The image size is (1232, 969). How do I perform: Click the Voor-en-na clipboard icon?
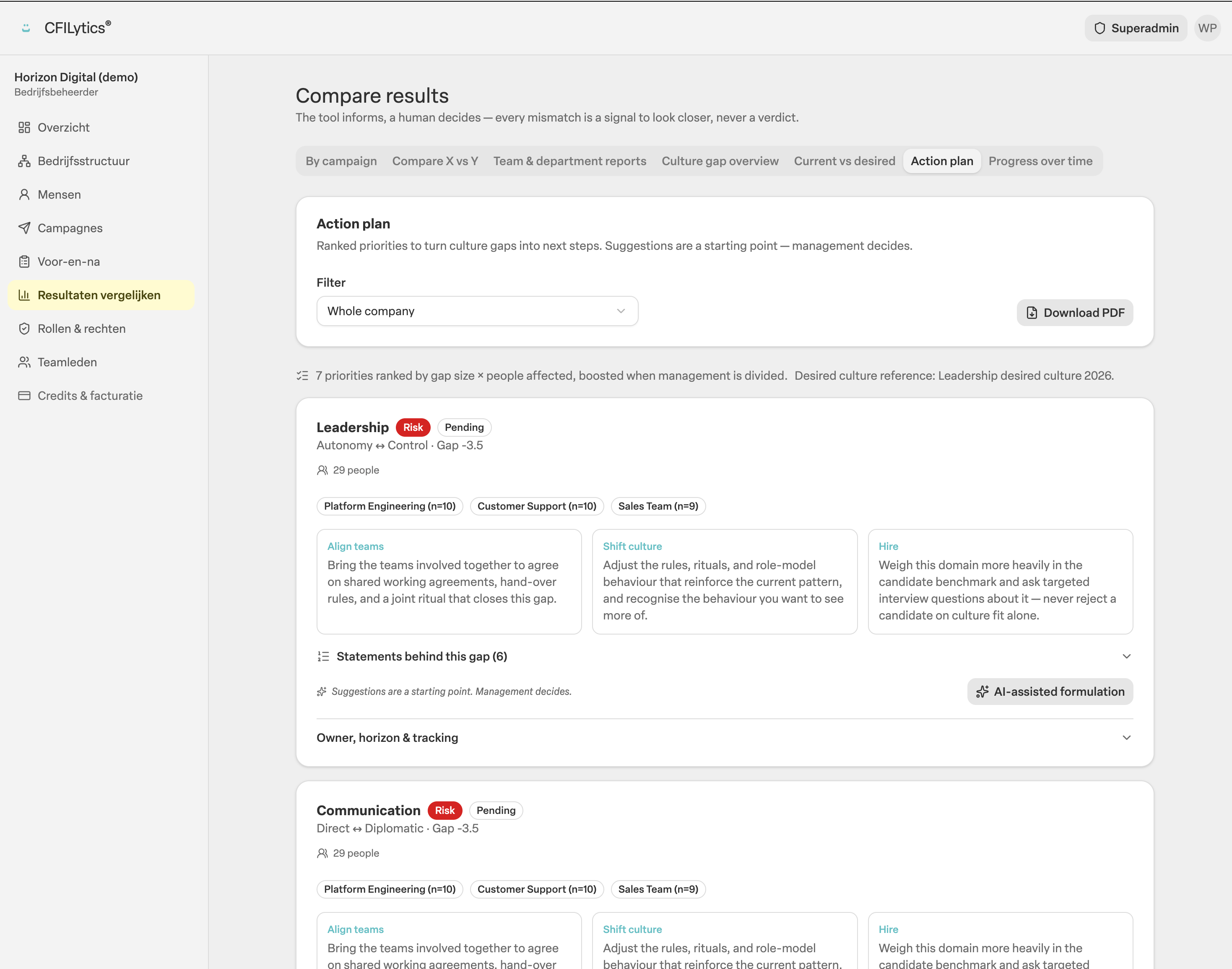click(x=24, y=261)
